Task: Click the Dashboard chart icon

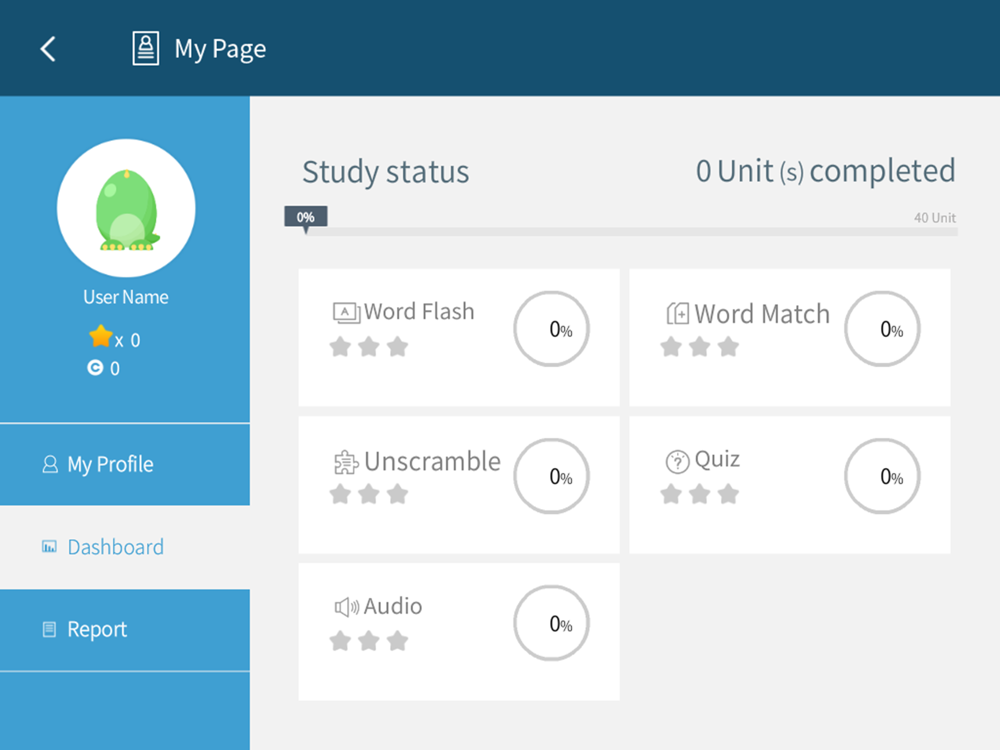Action: 49,547
